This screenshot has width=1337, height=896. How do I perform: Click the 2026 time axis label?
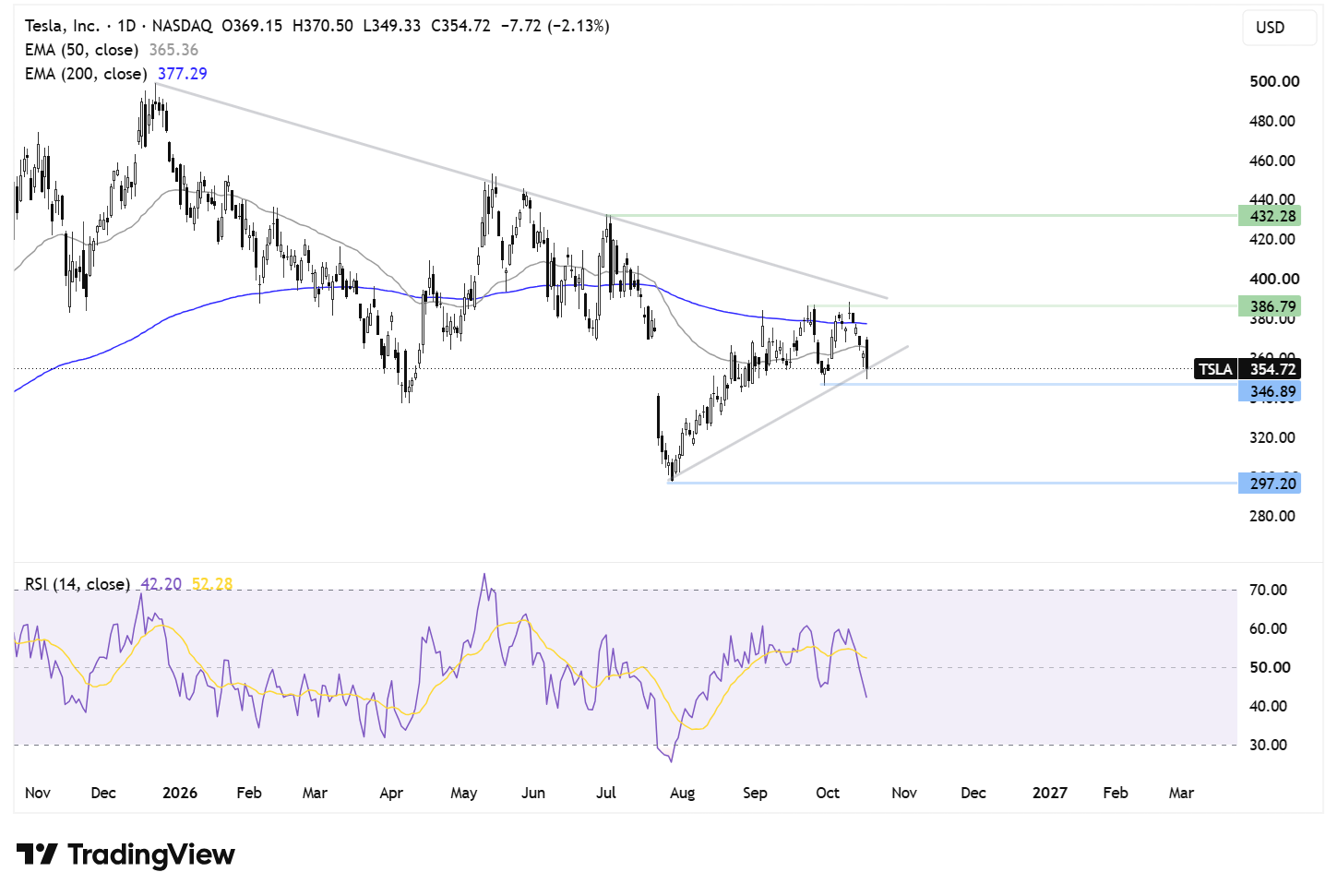(x=180, y=793)
